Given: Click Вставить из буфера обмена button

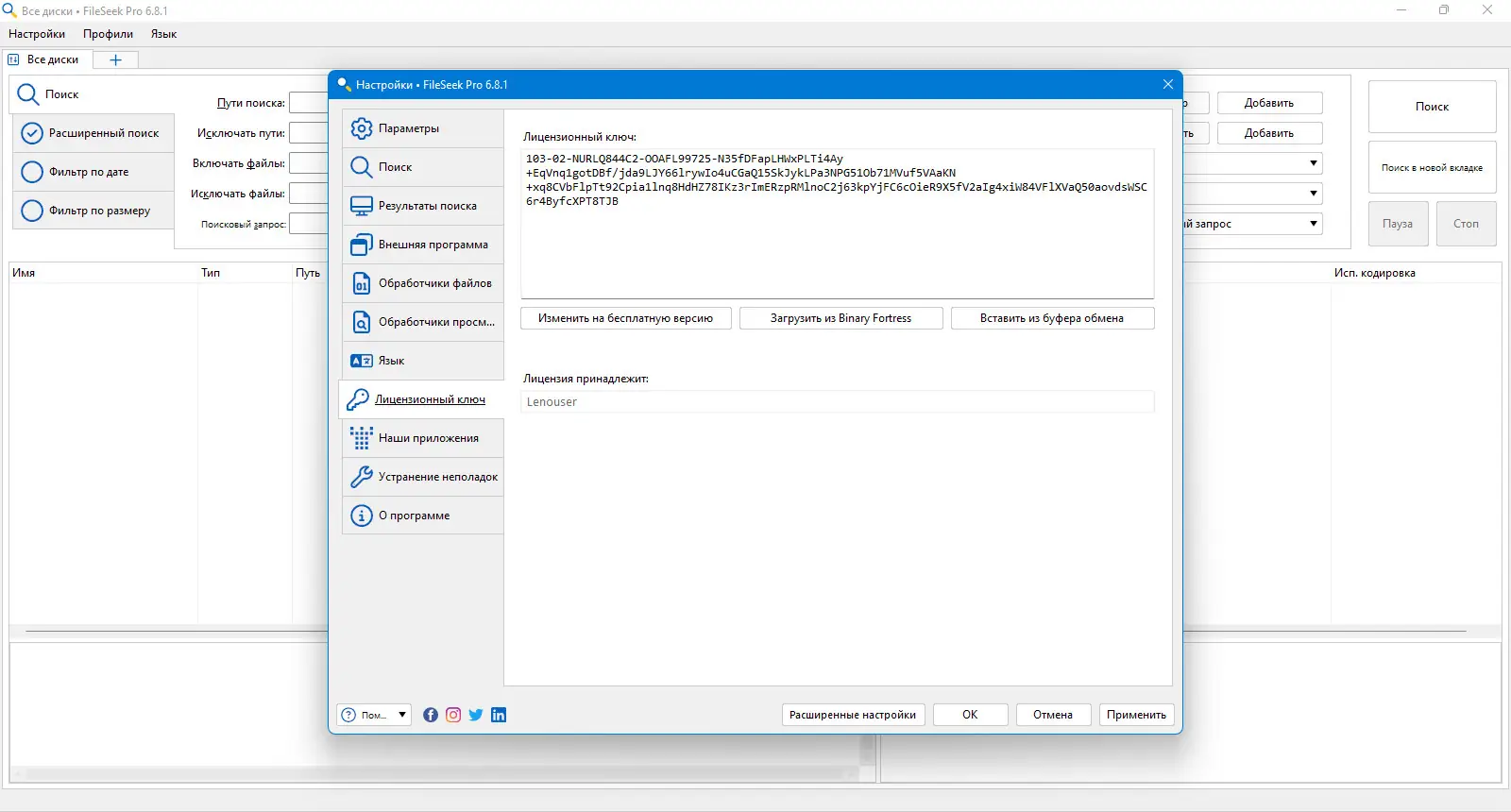Looking at the screenshot, I should pos(1052,318).
